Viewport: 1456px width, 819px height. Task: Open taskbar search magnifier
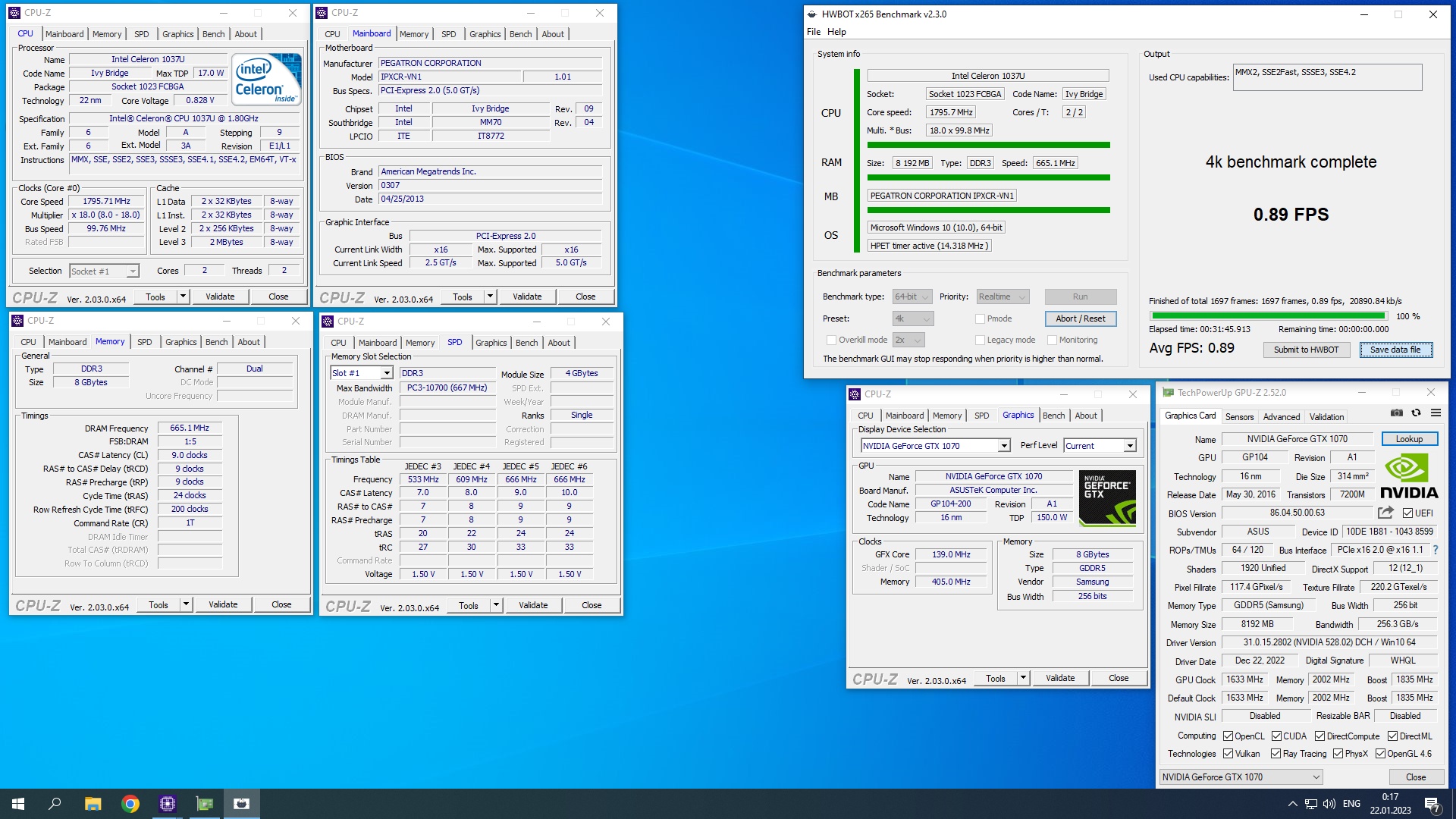(x=55, y=804)
